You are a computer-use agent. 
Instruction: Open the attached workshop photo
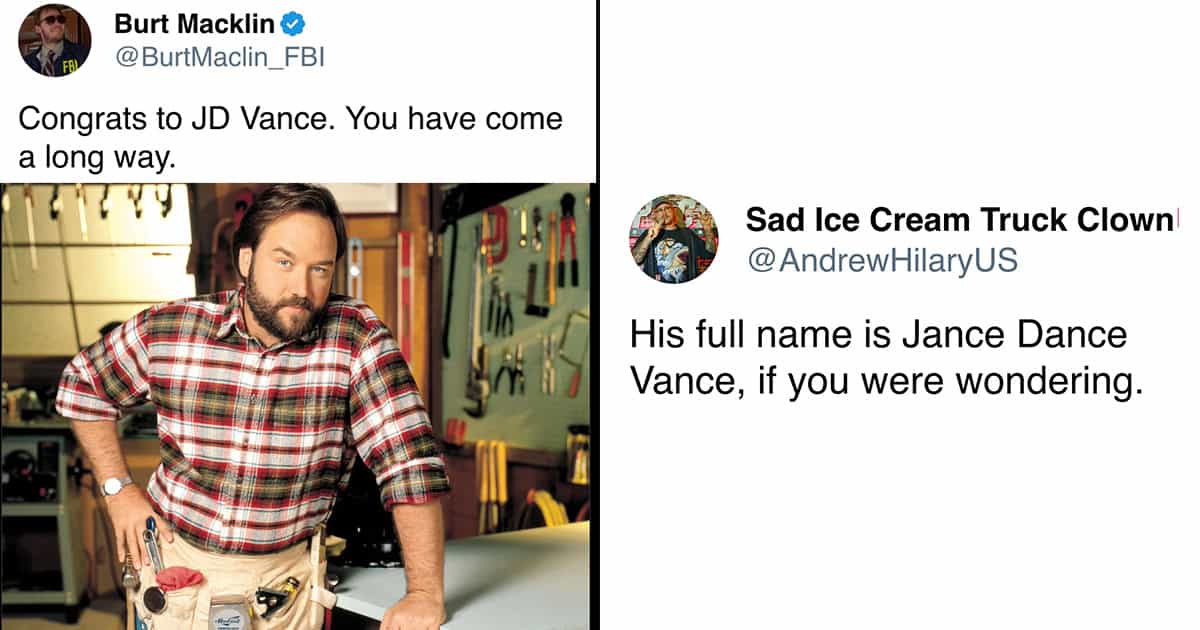pyautogui.click(x=295, y=406)
